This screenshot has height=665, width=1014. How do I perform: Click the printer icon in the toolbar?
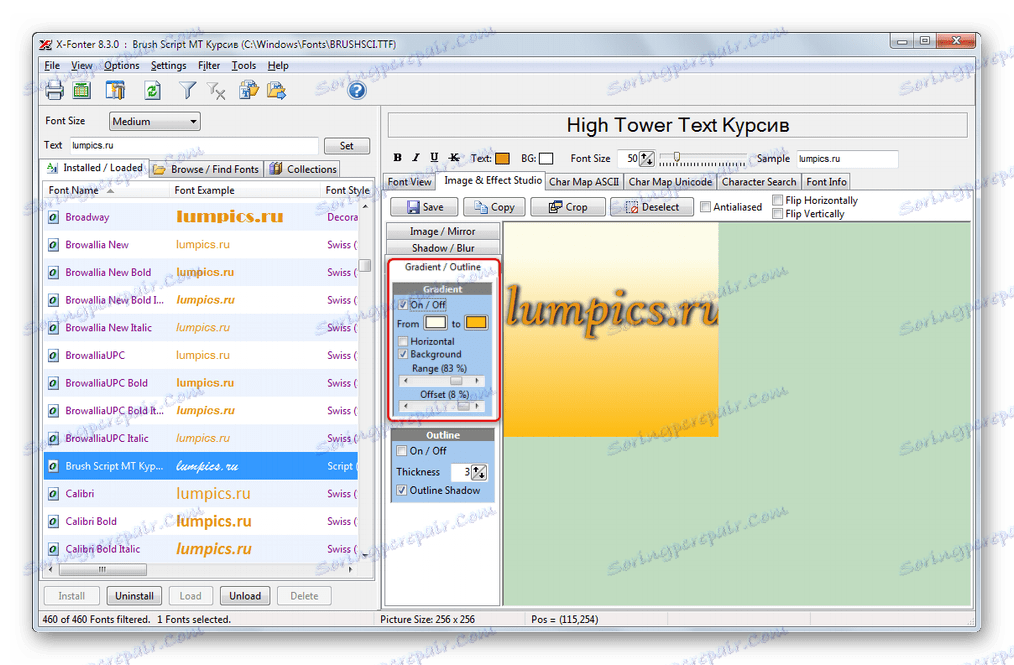tap(54, 91)
